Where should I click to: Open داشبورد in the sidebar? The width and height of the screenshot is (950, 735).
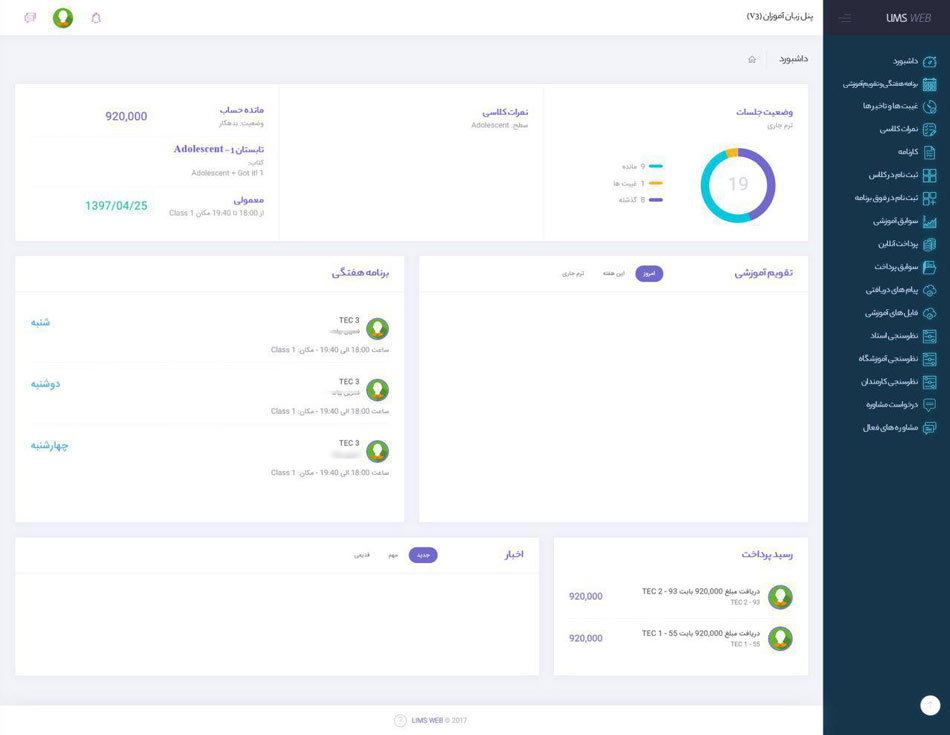click(x=914, y=61)
